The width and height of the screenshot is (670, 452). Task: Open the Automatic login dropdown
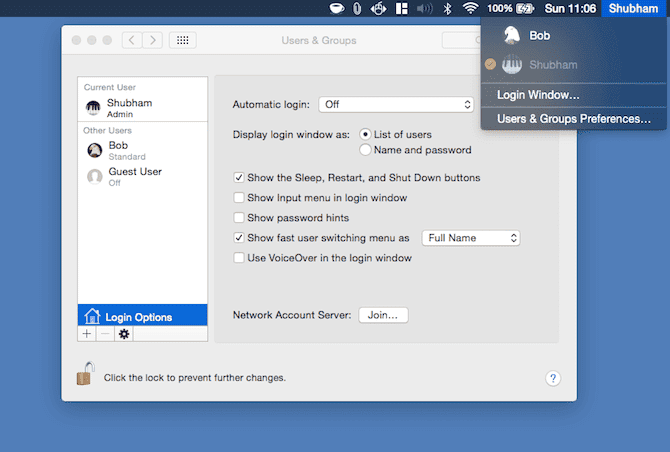396,104
